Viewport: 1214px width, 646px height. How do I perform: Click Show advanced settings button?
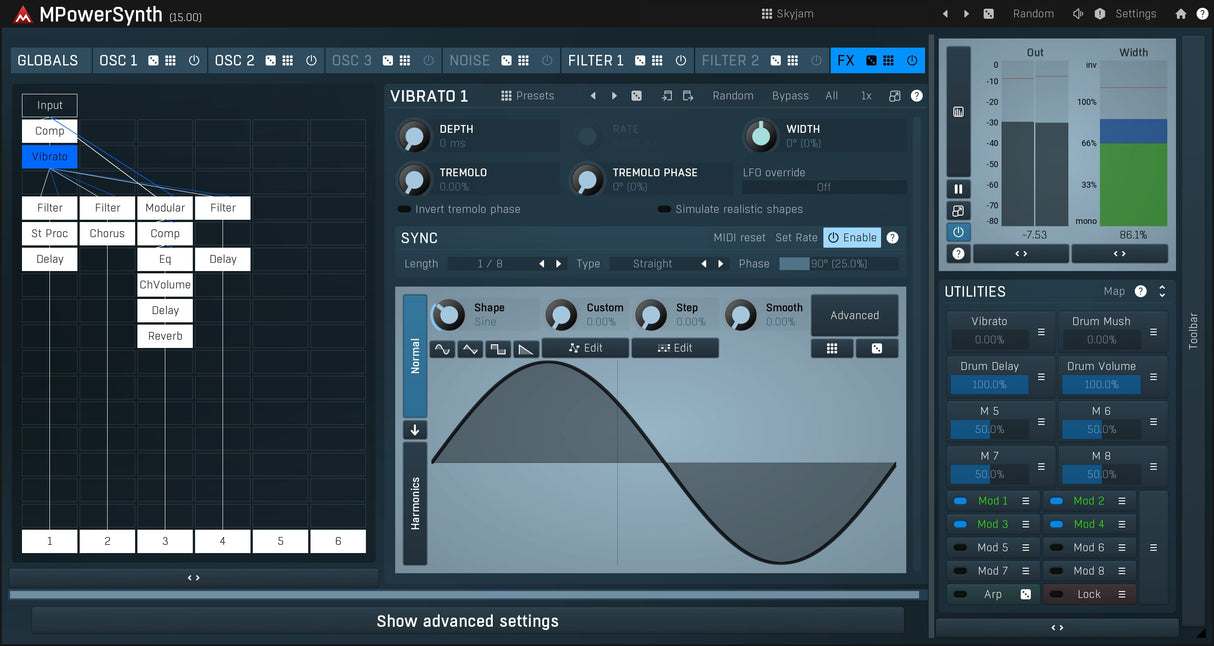pos(467,621)
